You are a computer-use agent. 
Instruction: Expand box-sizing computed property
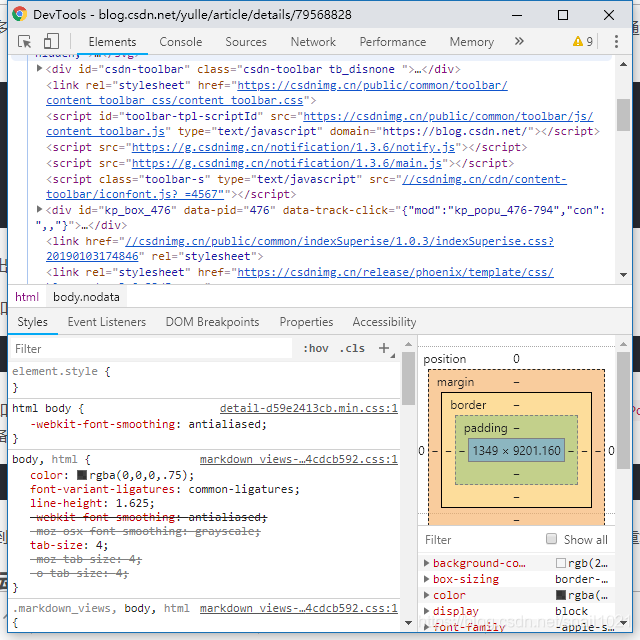427,579
